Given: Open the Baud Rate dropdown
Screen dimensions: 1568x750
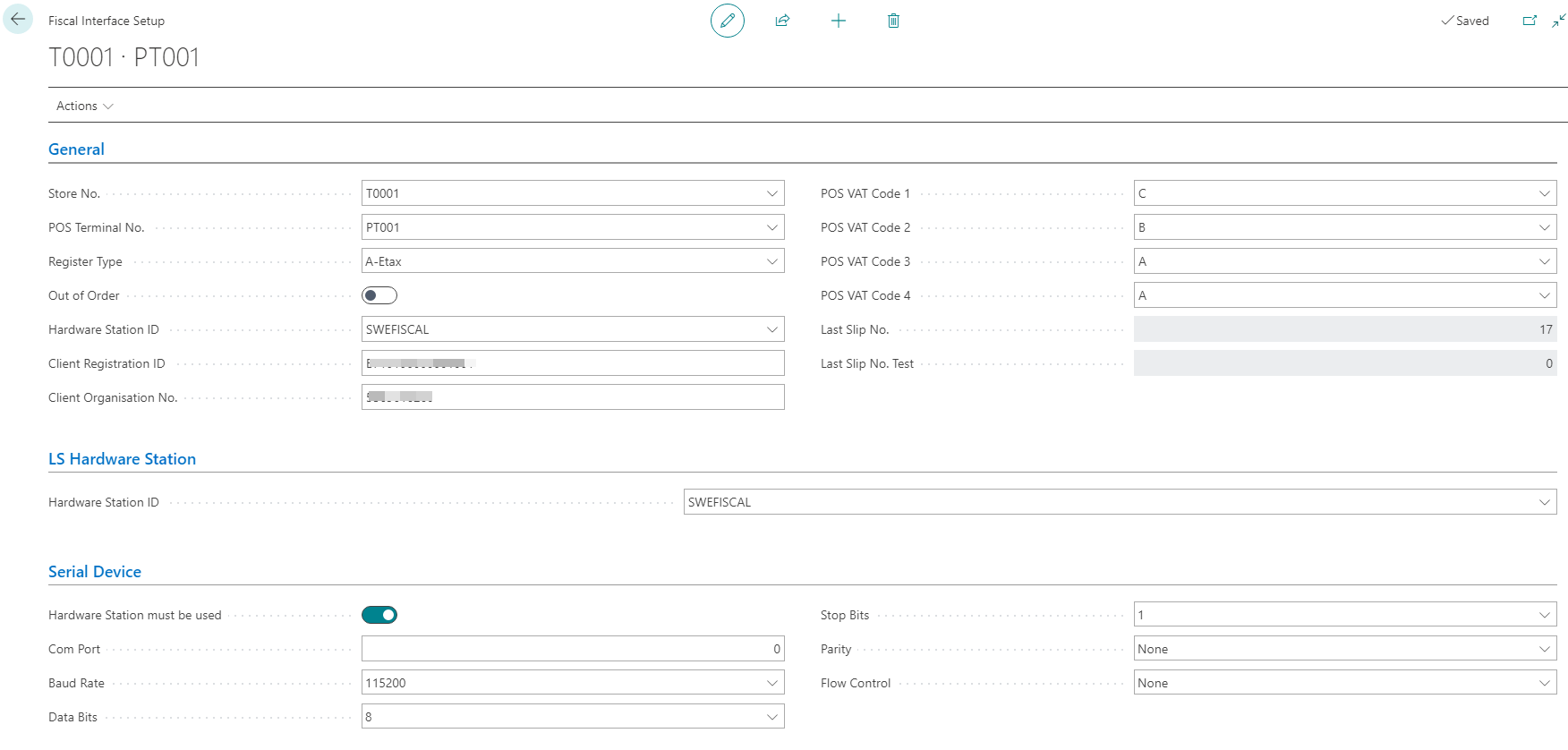Looking at the screenshot, I should 771,683.
